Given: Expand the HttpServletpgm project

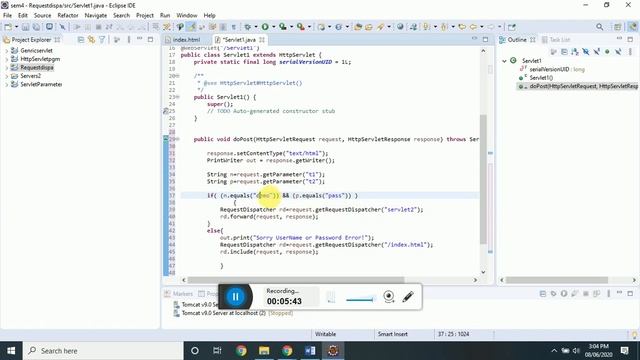Looking at the screenshot, I should [x=6, y=59].
